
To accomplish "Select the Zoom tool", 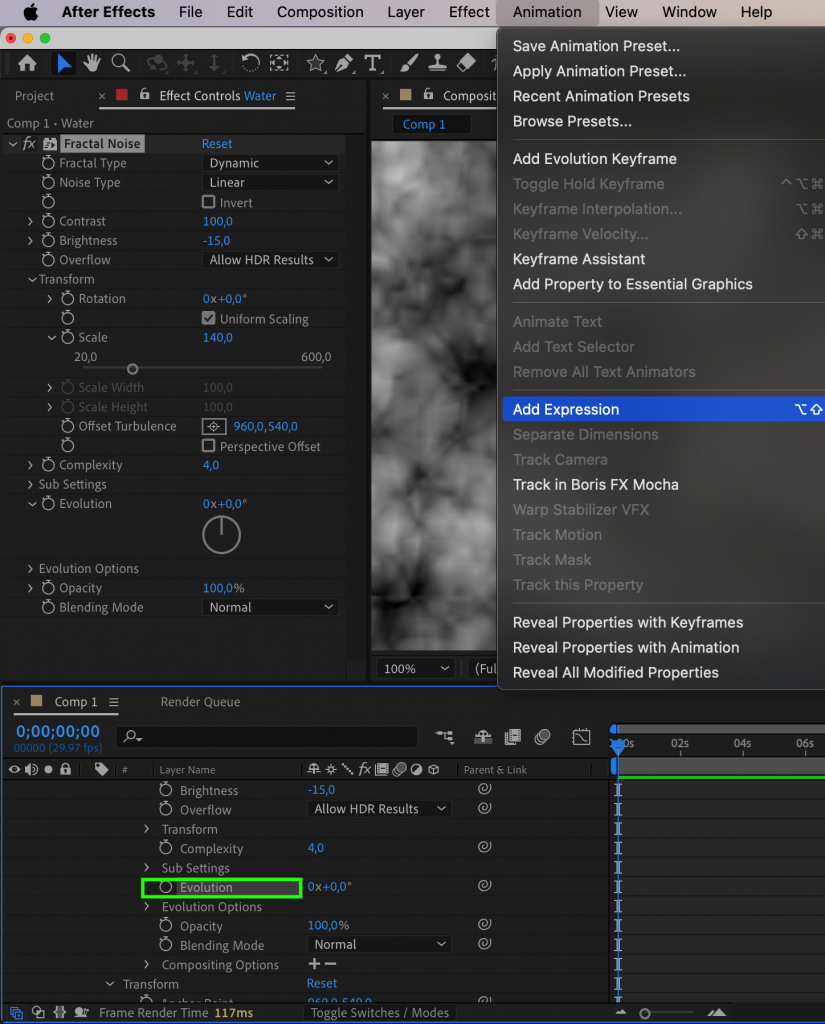I will point(120,62).
